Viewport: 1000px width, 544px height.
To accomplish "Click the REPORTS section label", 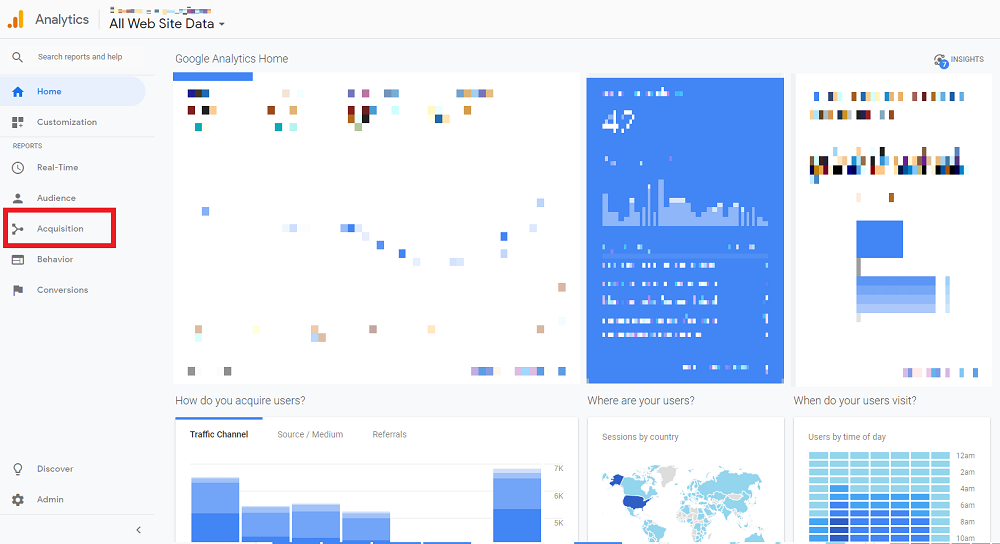I will click(x=27, y=146).
